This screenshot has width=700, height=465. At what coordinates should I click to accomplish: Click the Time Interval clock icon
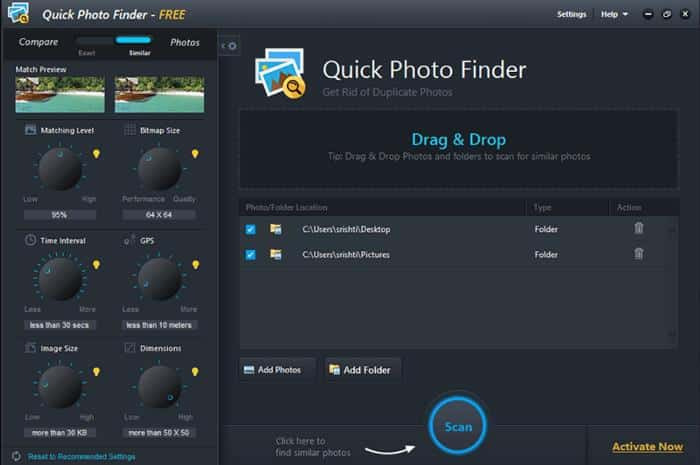pyautogui.click(x=30, y=240)
